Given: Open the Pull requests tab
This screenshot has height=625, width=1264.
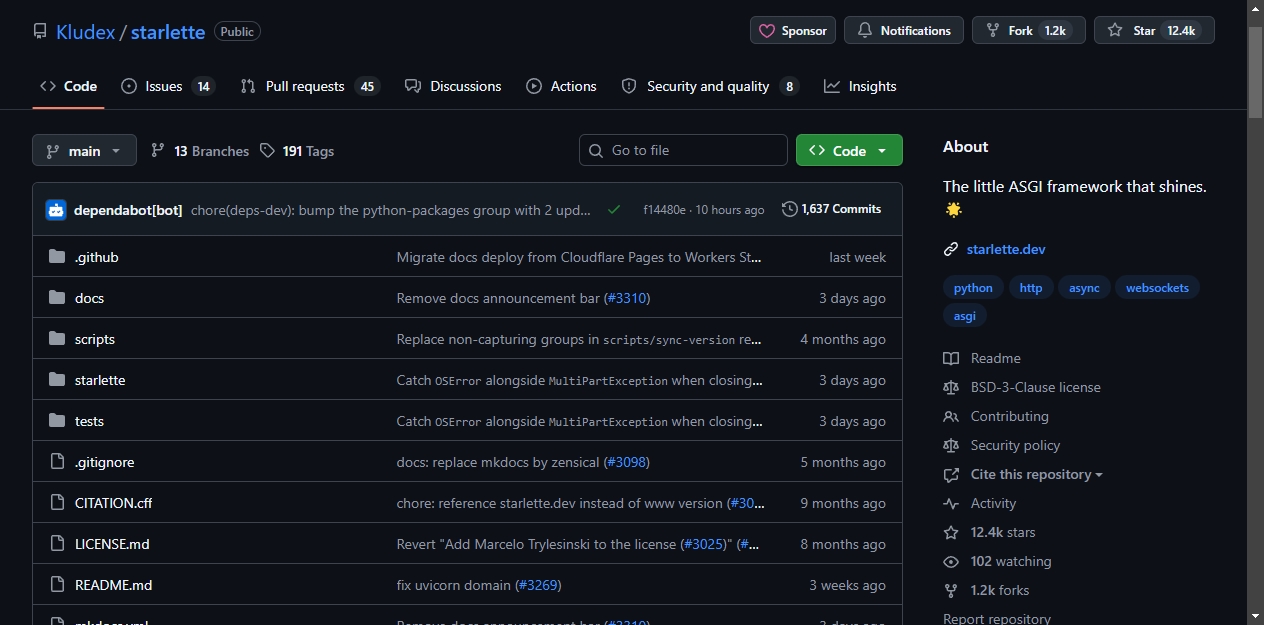Looking at the screenshot, I should click(x=310, y=86).
